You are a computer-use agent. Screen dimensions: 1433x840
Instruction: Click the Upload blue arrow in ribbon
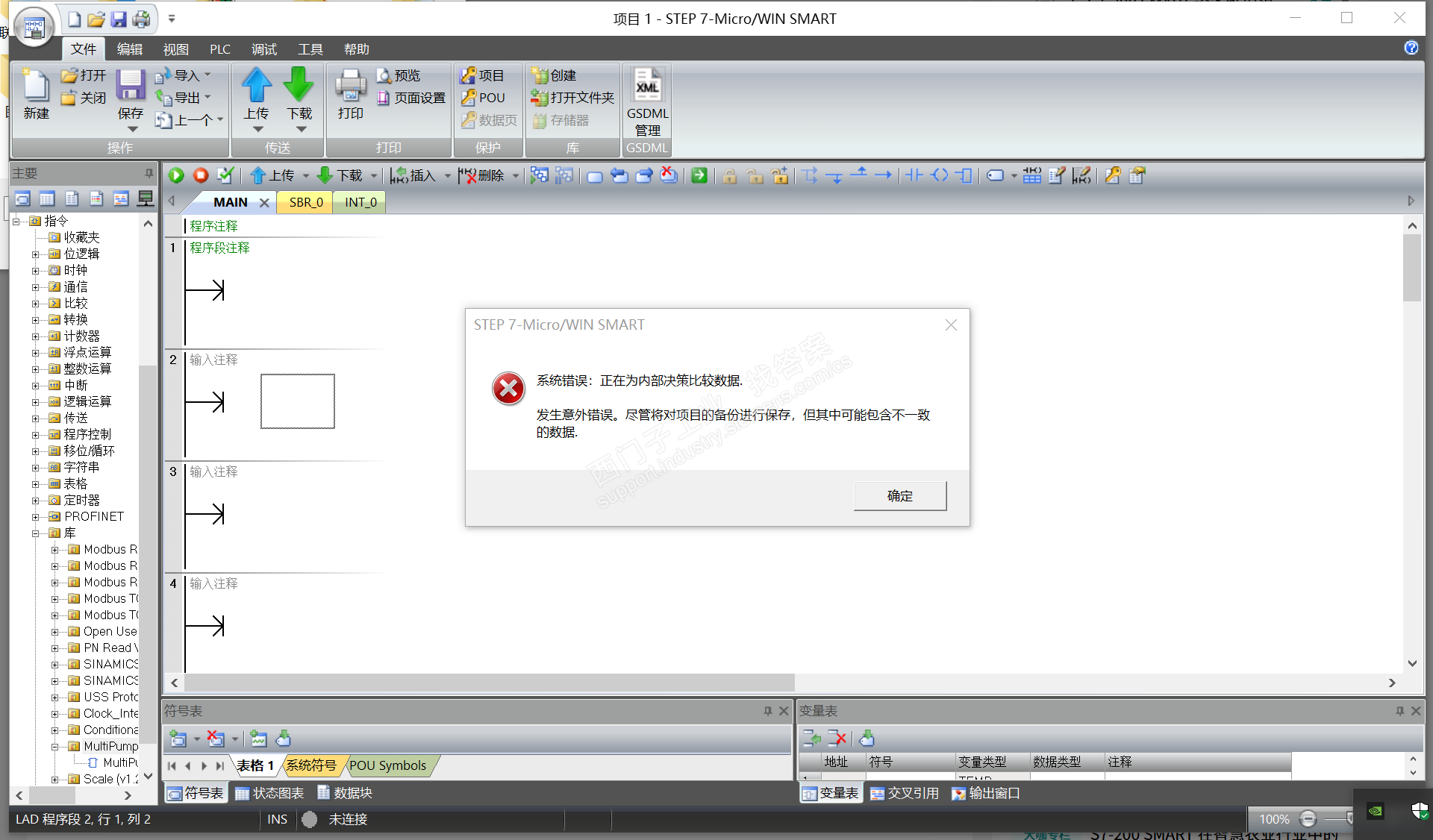[256, 86]
